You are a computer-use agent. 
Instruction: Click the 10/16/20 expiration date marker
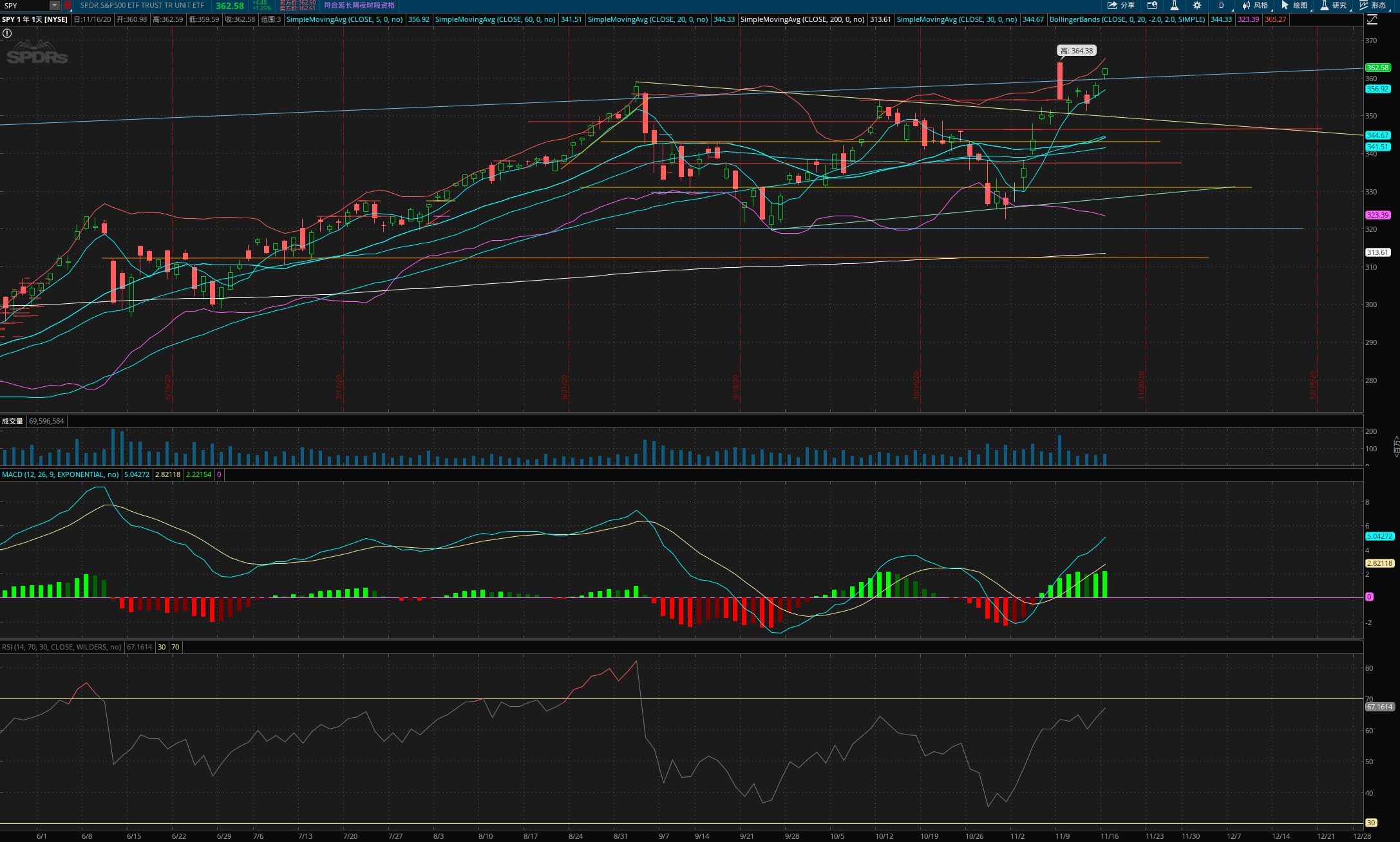point(916,385)
